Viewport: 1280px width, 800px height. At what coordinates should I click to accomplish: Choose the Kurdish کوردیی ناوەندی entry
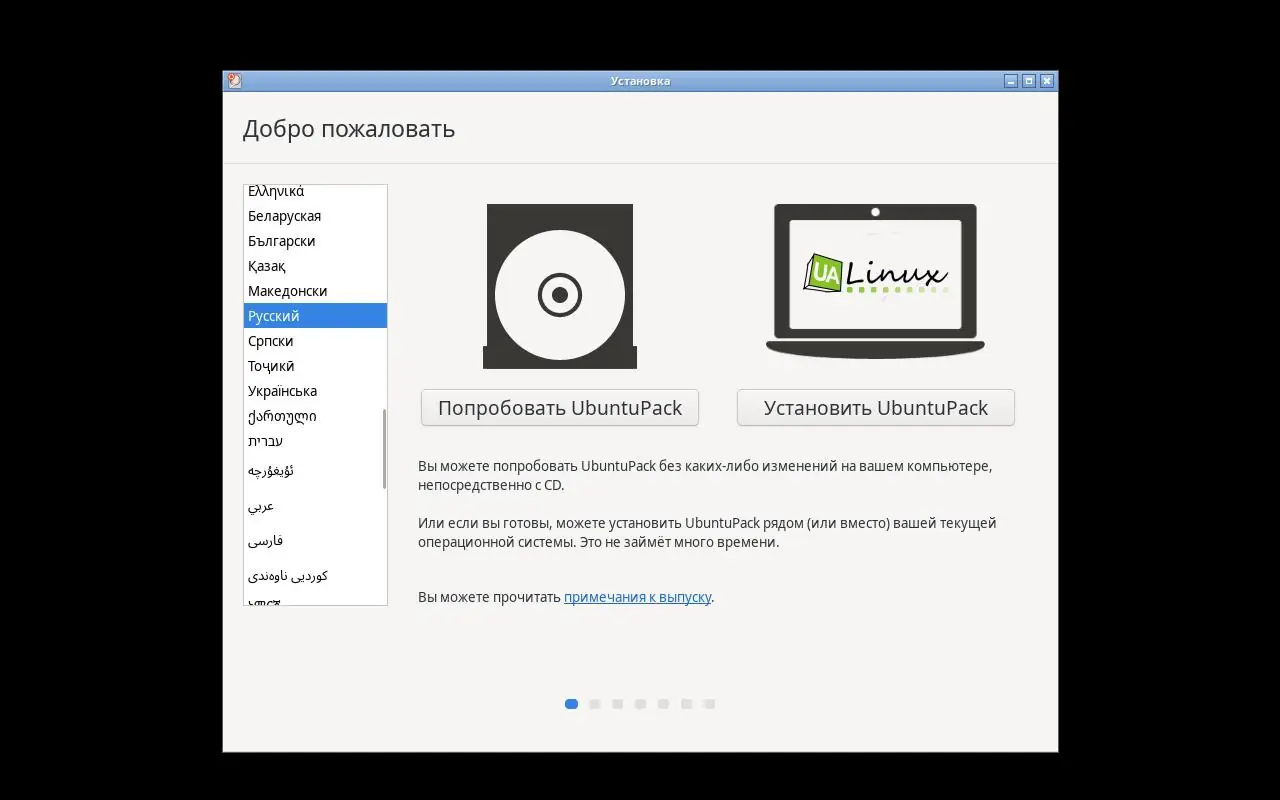(x=315, y=576)
